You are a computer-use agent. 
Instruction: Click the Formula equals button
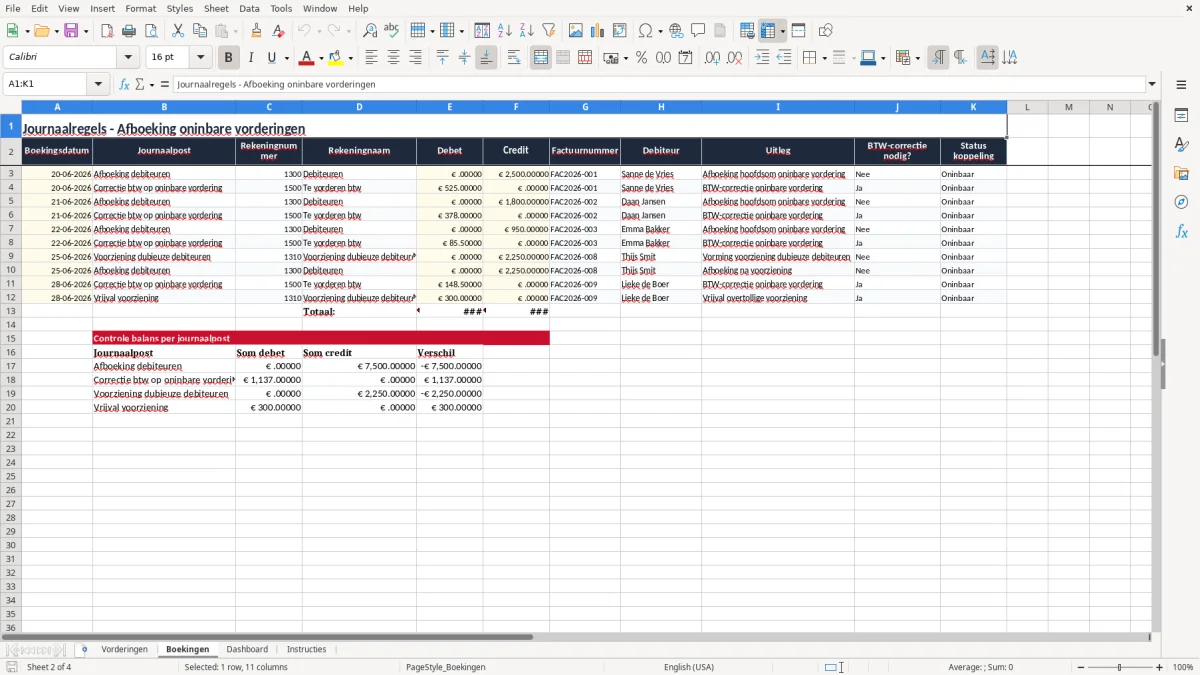pos(165,84)
